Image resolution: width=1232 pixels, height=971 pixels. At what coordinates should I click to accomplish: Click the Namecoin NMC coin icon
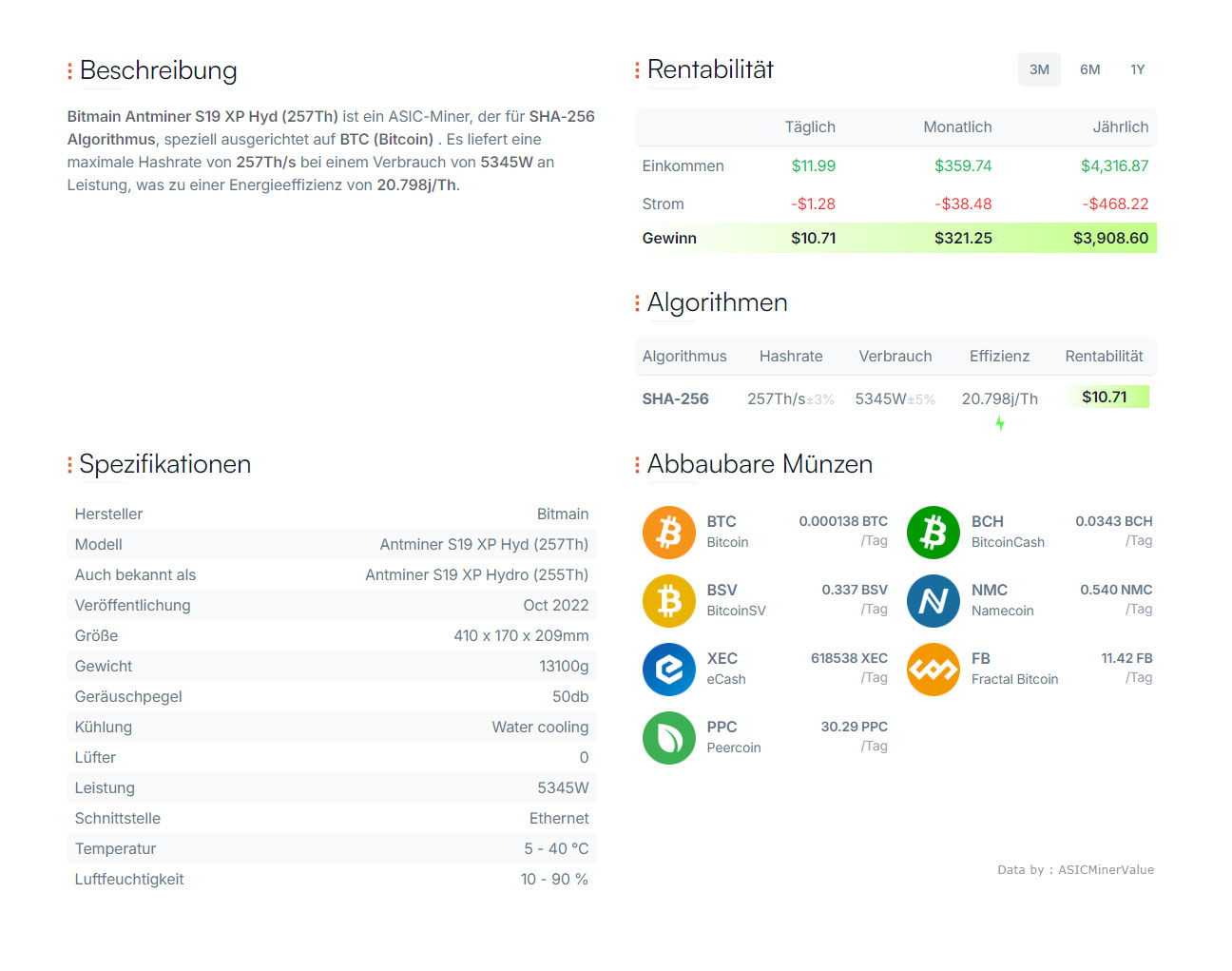934,601
